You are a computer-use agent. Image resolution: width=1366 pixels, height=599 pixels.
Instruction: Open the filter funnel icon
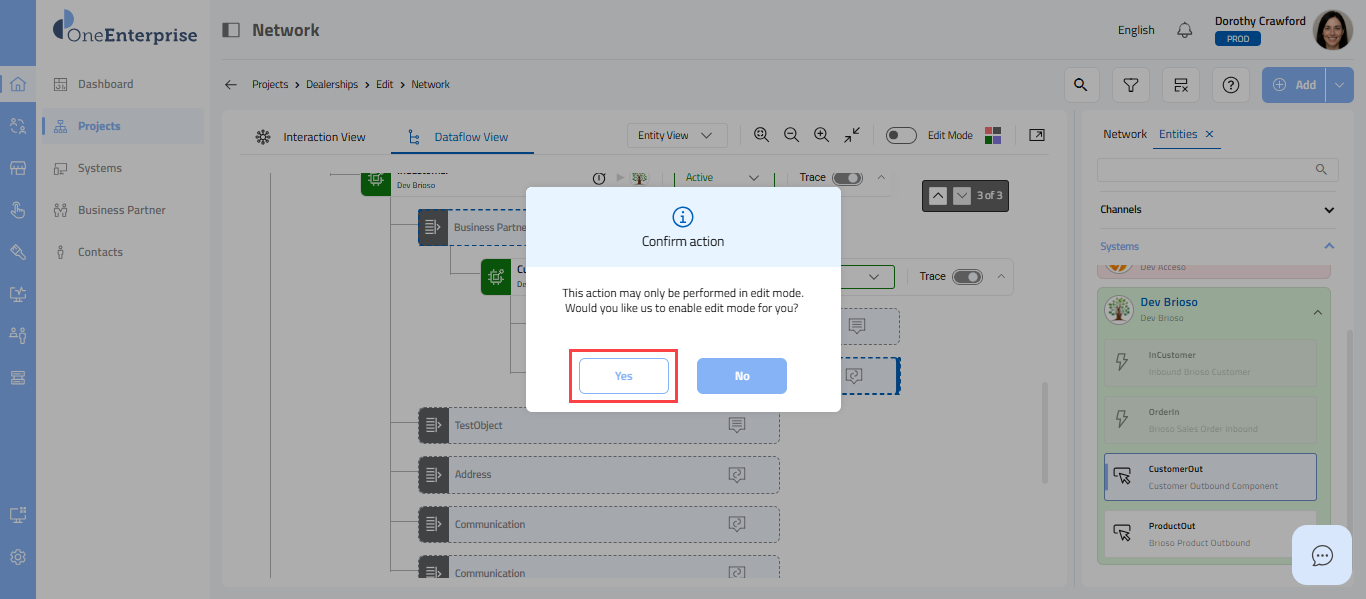coord(1130,85)
